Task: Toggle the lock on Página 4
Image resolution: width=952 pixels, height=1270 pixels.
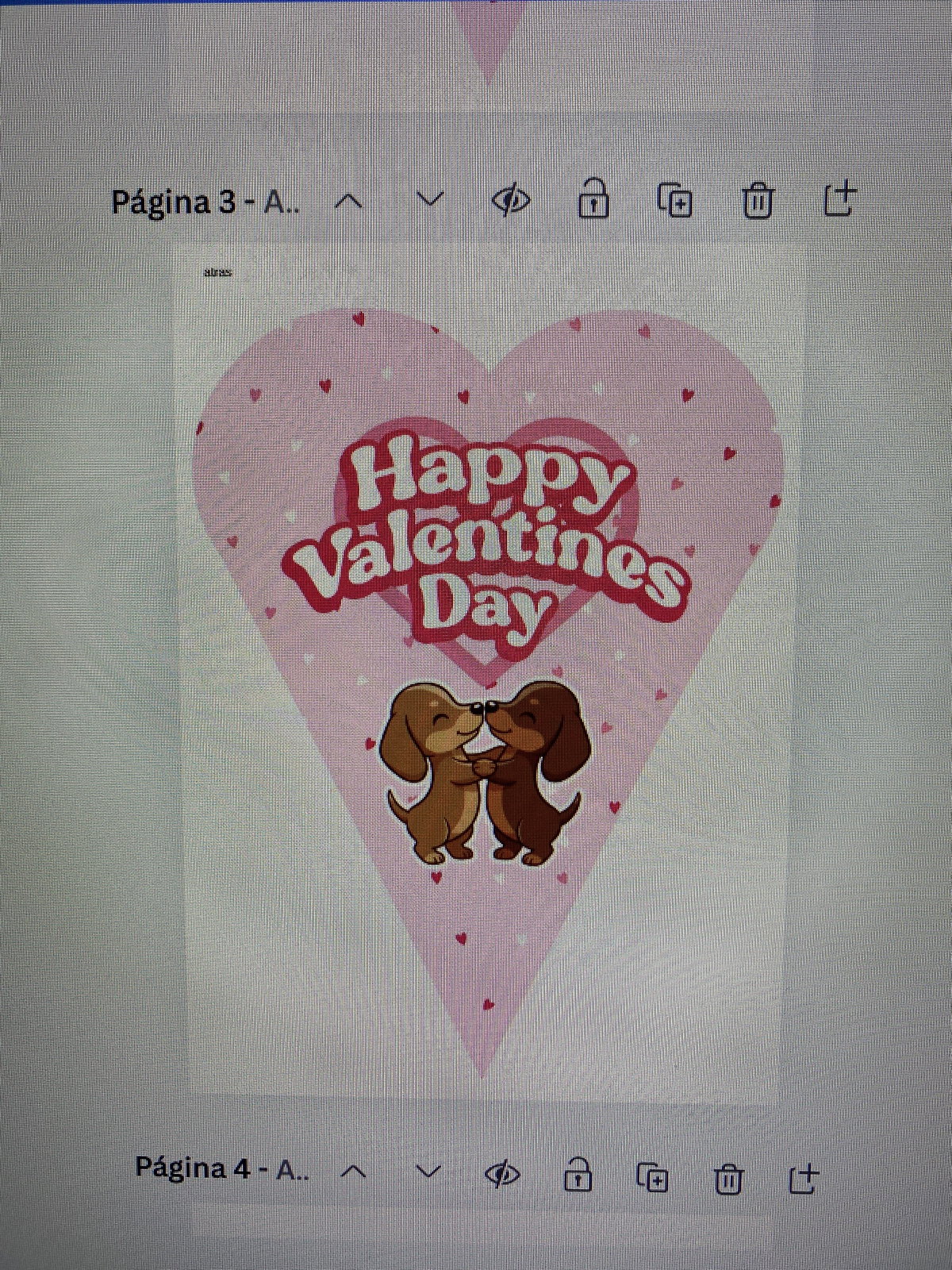Action: point(577,1175)
